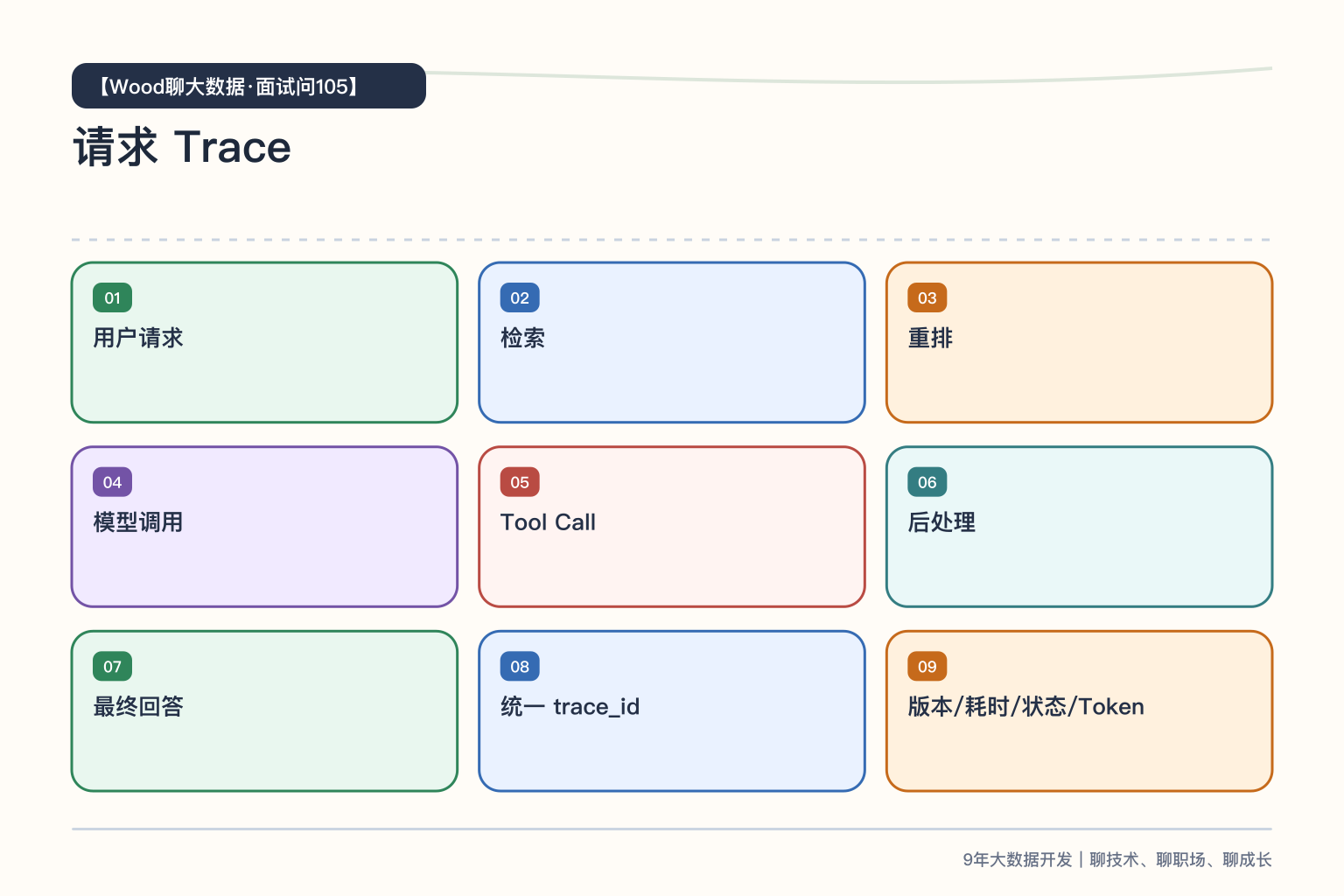This screenshot has width=1344, height=896.
Task: Click the Tool Call card label
Action: tap(548, 522)
